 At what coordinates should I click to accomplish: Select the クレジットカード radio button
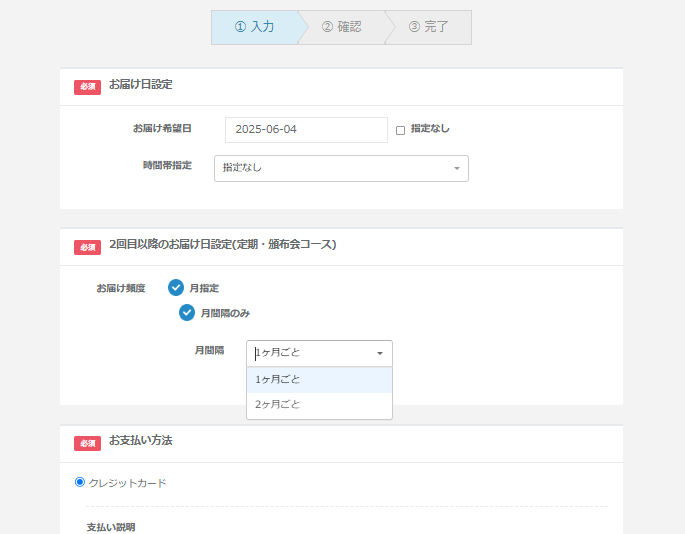80,482
